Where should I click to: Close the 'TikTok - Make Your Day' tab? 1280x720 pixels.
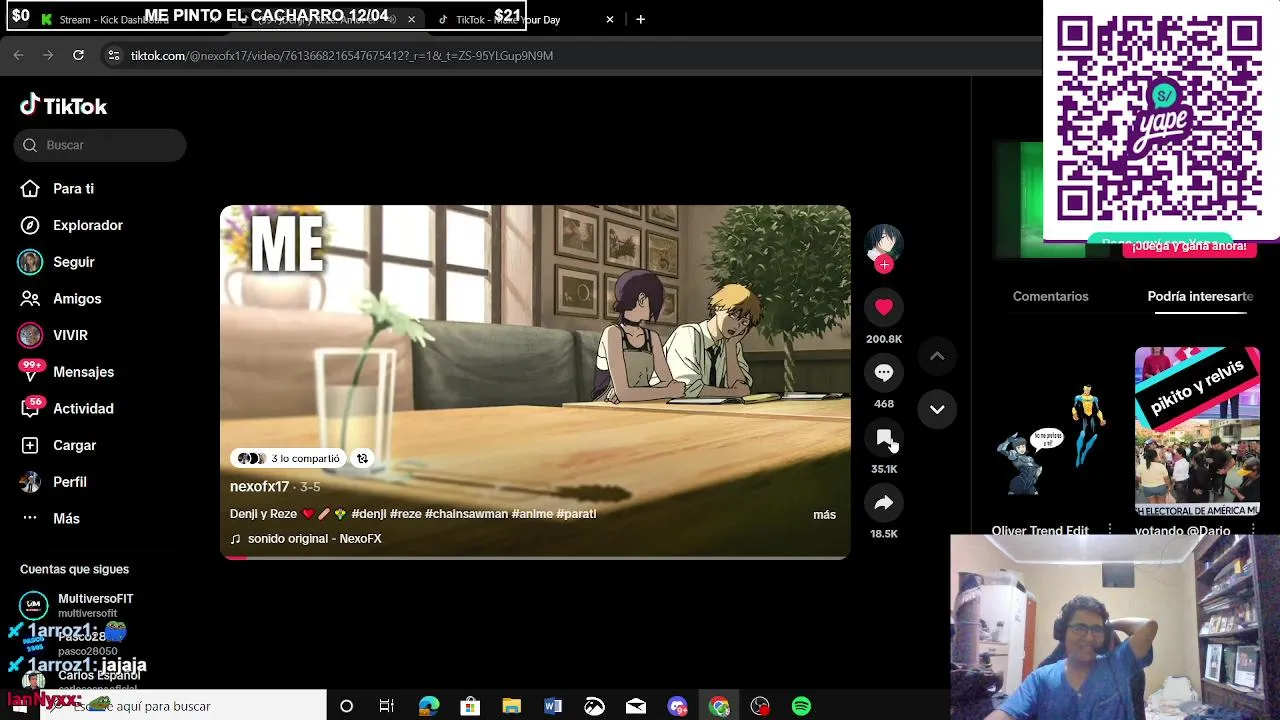coord(610,19)
